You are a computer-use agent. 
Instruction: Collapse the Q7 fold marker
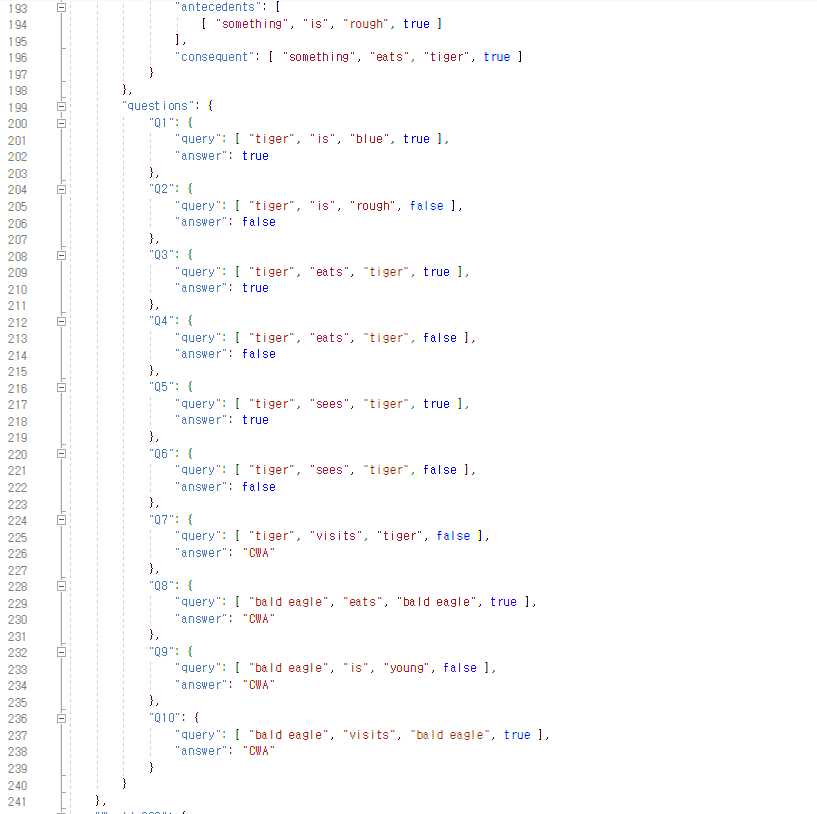point(61,519)
